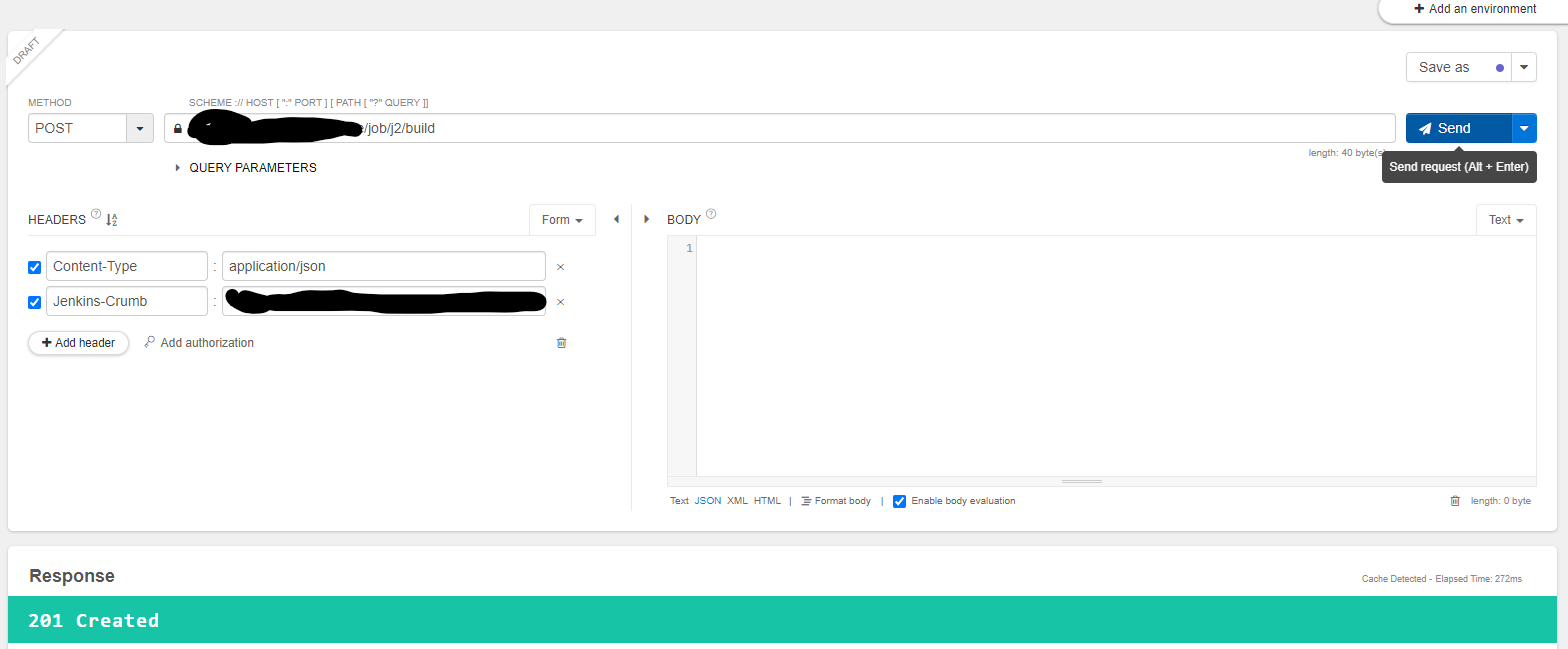
Task: Click the request URL input field
Action: click(780, 128)
